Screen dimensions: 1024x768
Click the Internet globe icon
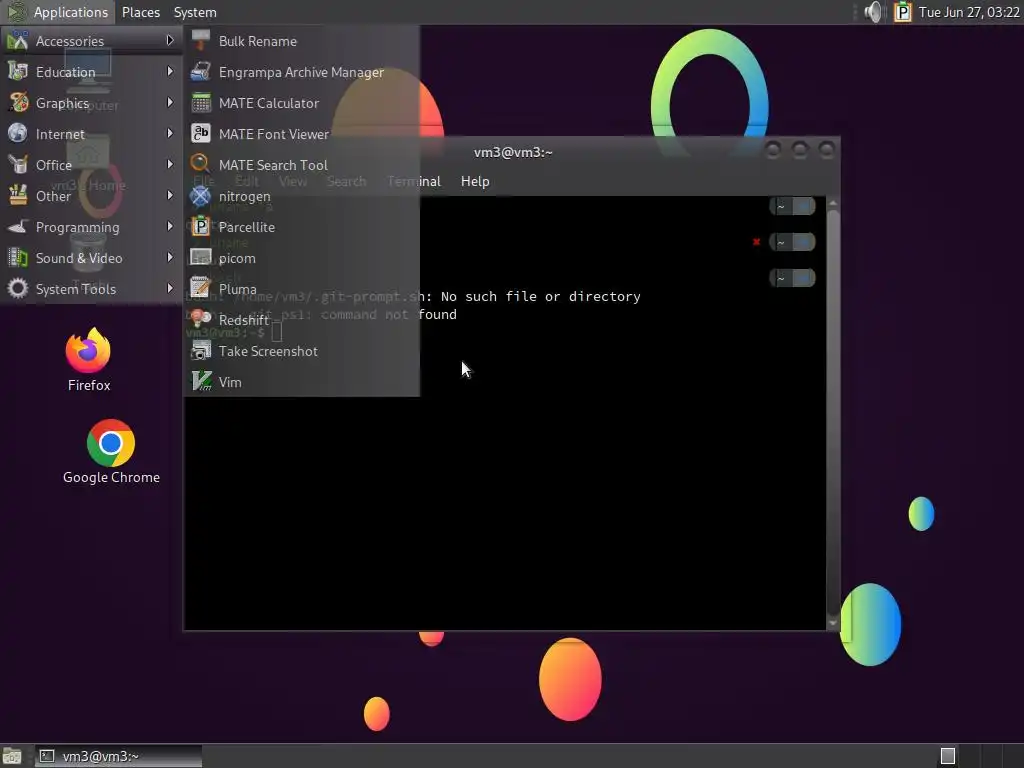18,133
